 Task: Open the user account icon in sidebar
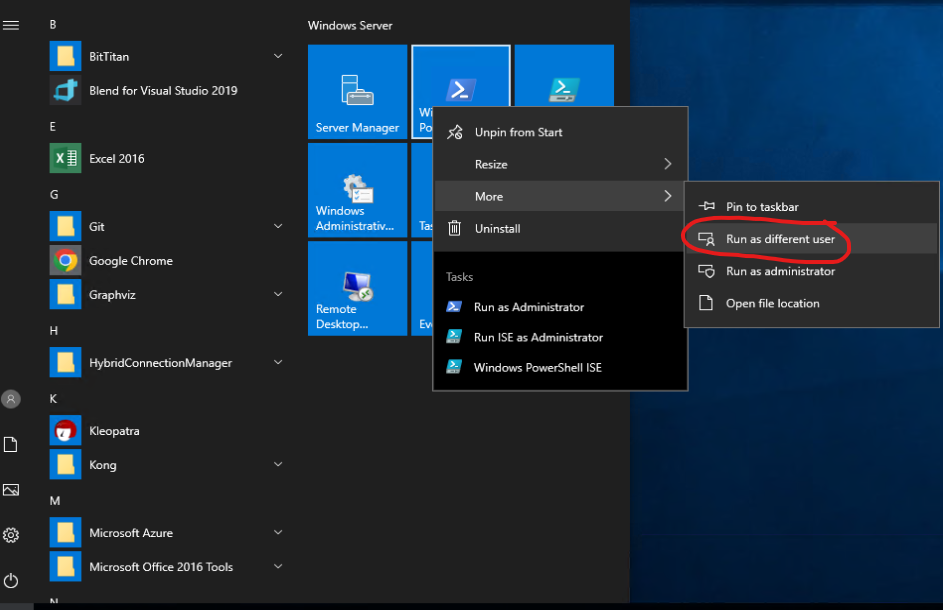tap(11, 399)
